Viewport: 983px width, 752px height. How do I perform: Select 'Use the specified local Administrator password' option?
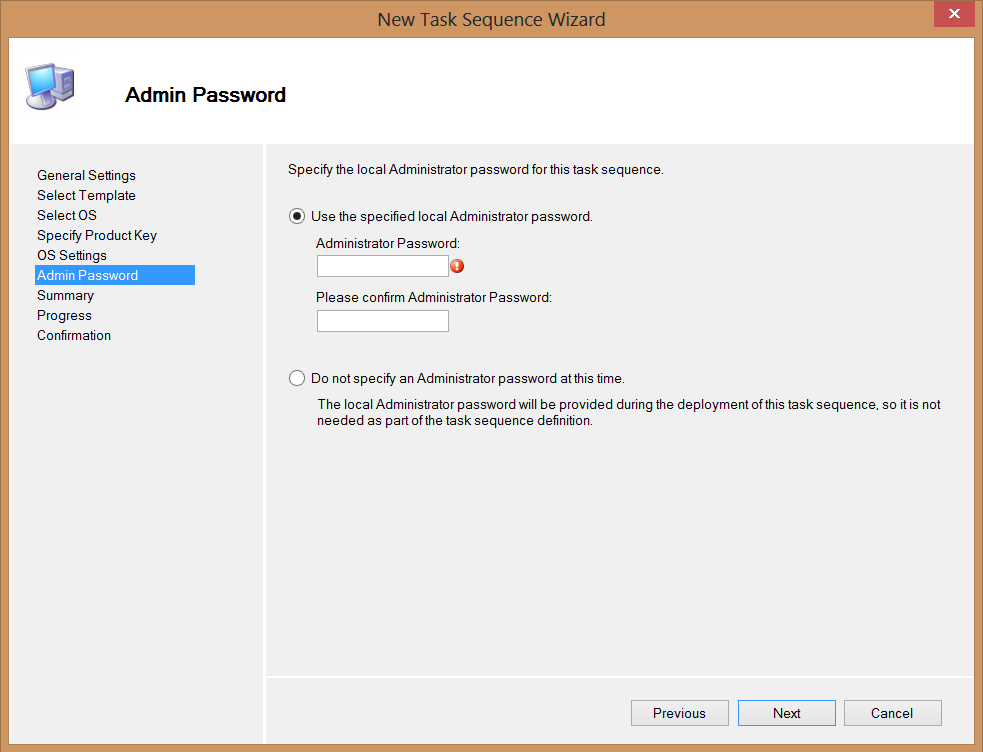click(x=297, y=216)
